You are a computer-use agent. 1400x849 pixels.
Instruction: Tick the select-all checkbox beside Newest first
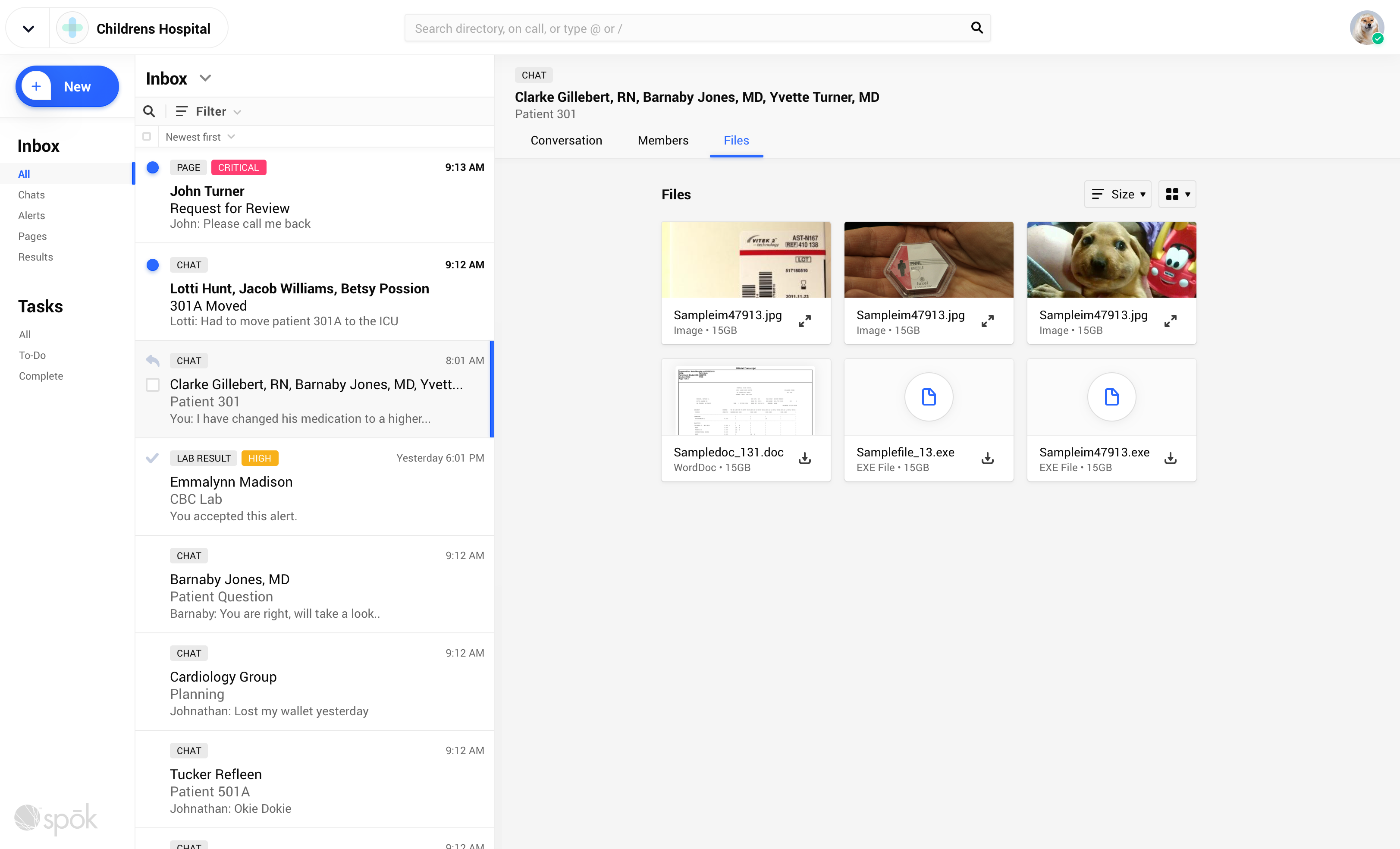(x=147, y=136)
